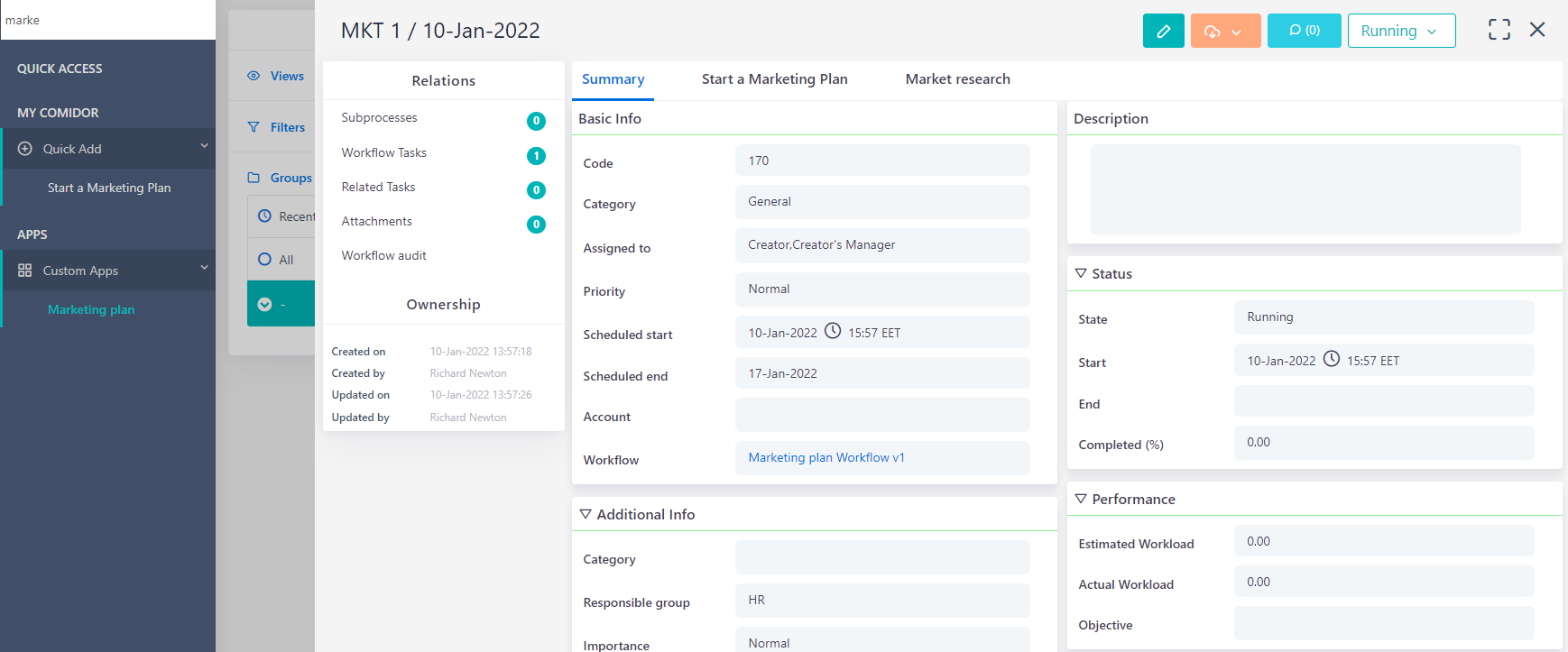Open the Workflow audit relation
1568x652 pixels.
coord(383,256)
